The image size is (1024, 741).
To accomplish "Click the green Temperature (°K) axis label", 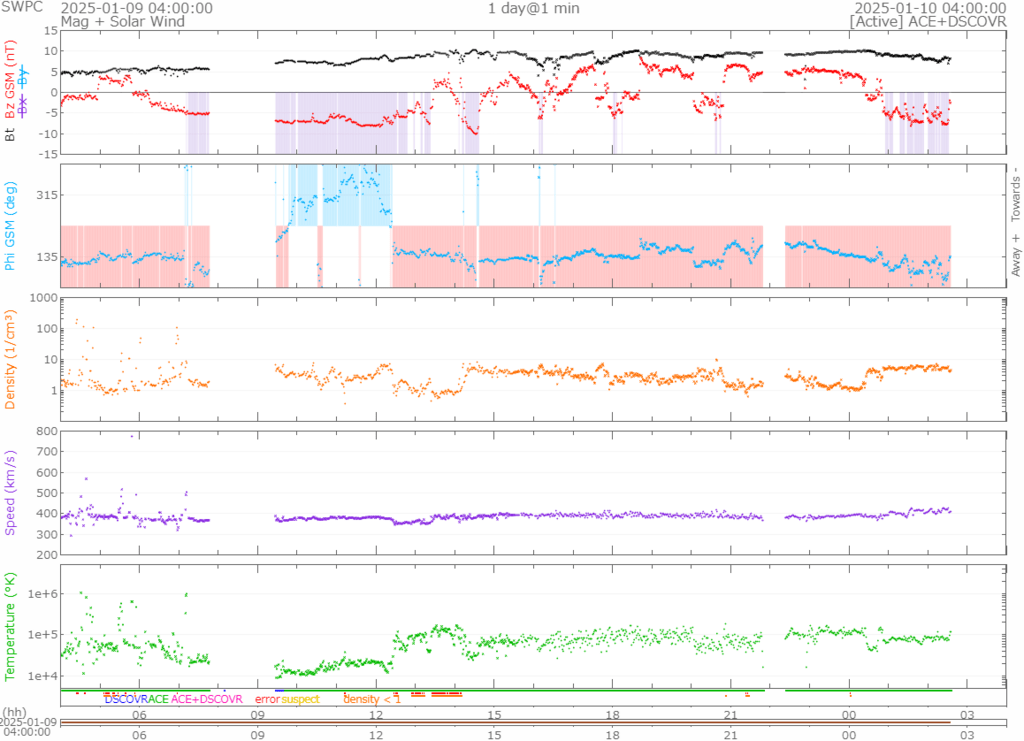I will click(11, 625).
